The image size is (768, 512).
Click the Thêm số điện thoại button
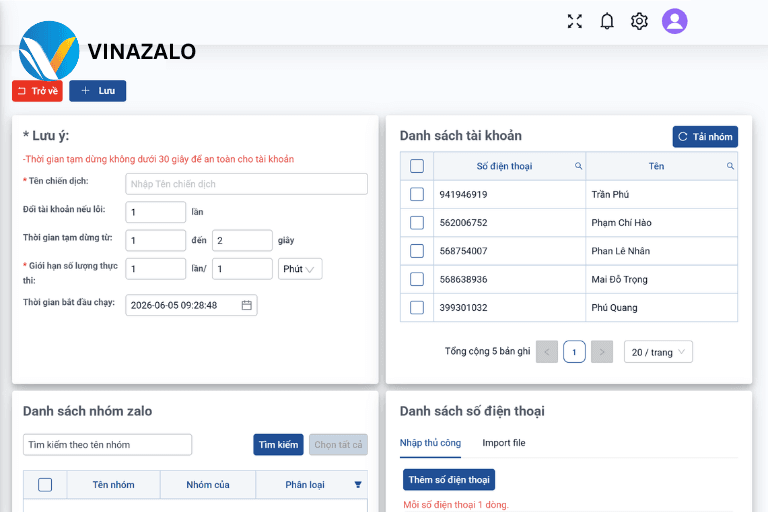point(449,480)
